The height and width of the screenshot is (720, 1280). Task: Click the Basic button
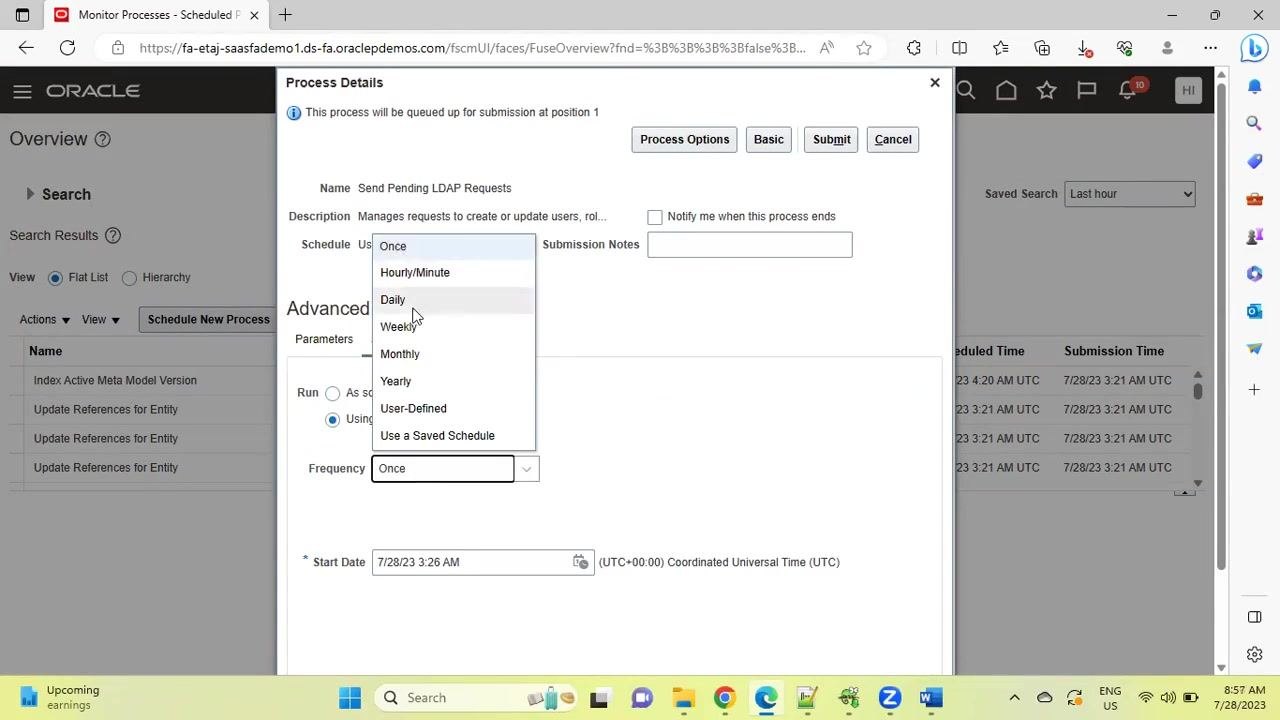769,140
